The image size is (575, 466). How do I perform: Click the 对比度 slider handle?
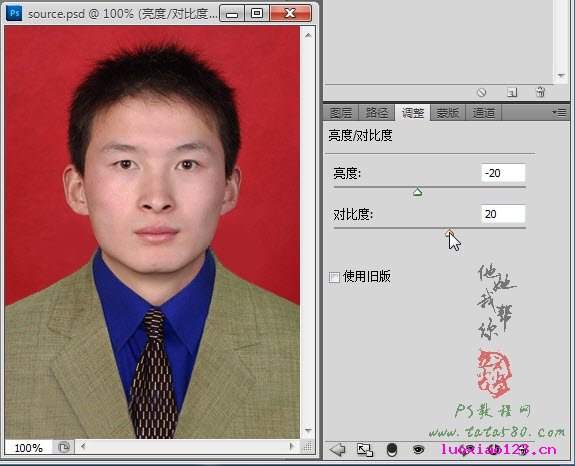coord(449,233)
